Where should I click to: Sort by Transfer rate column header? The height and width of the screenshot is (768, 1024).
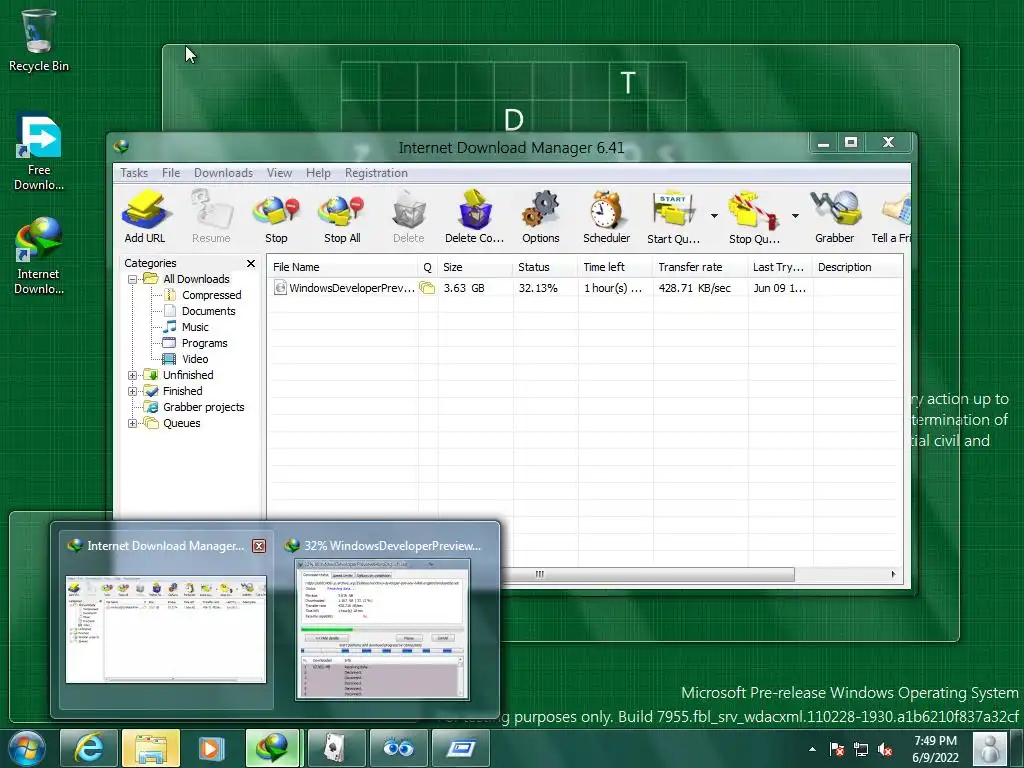[700, 267]
